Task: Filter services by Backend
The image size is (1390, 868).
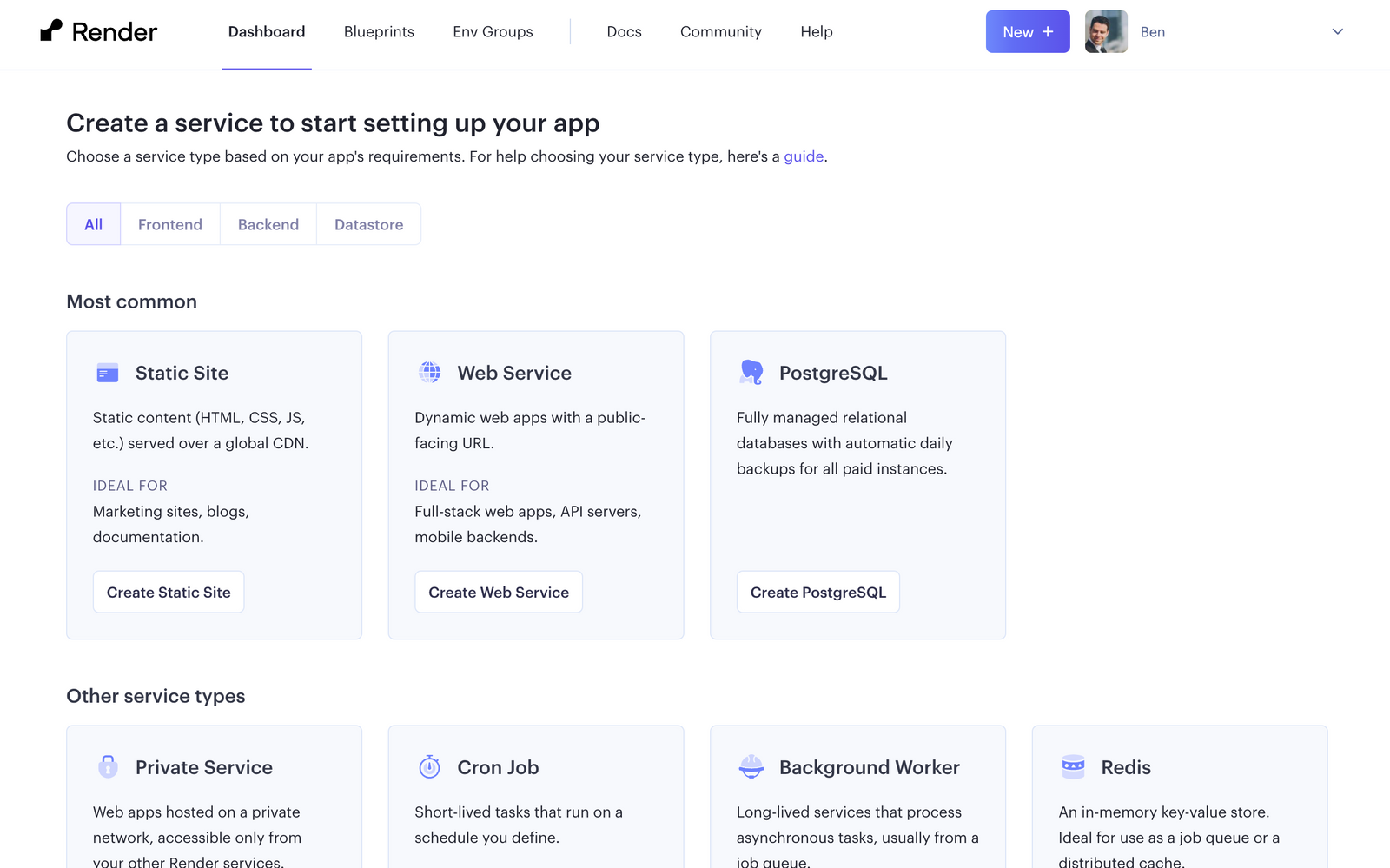Action: tap(268, 225)
